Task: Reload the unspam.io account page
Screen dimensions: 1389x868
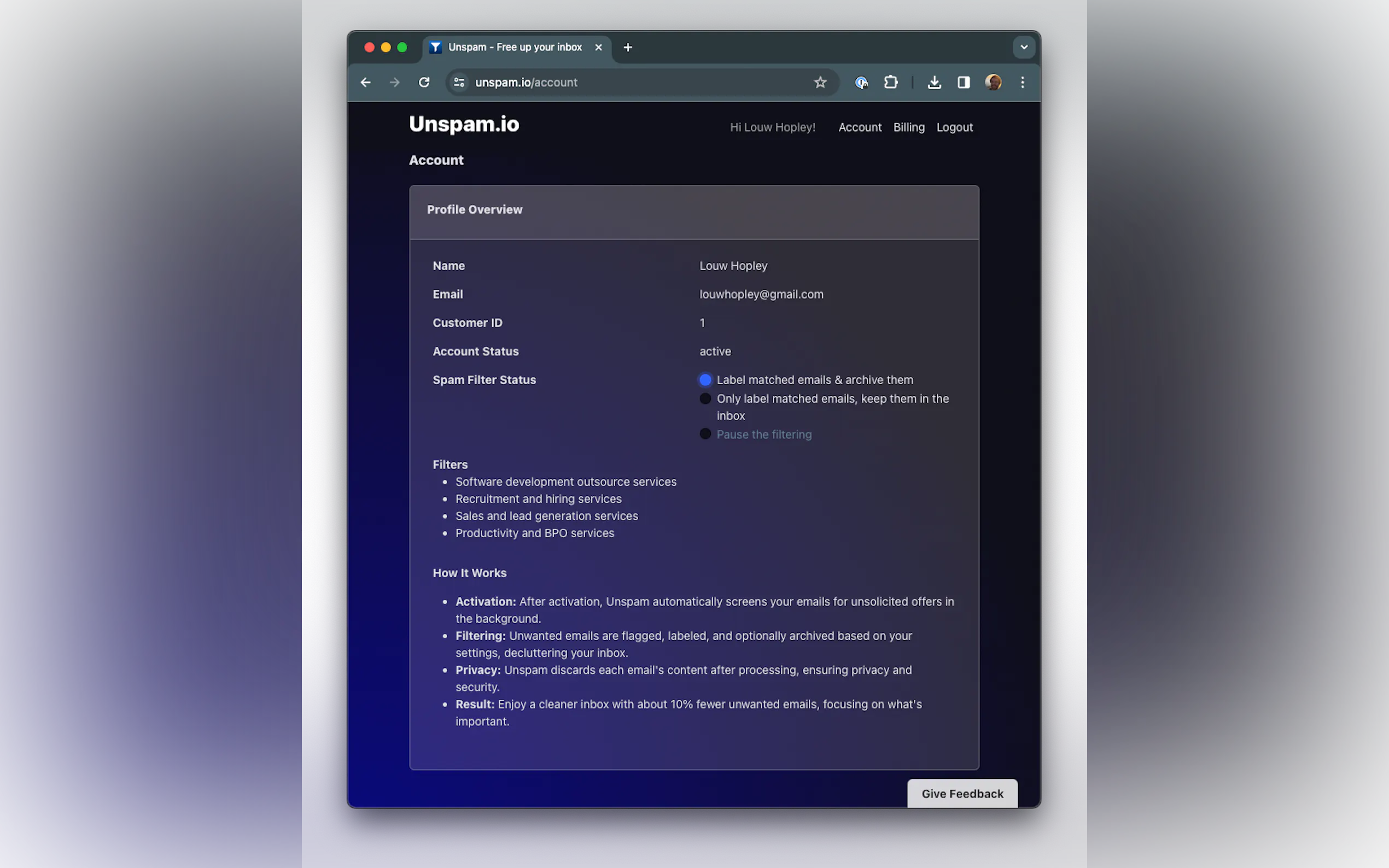Action: point(424,82)
